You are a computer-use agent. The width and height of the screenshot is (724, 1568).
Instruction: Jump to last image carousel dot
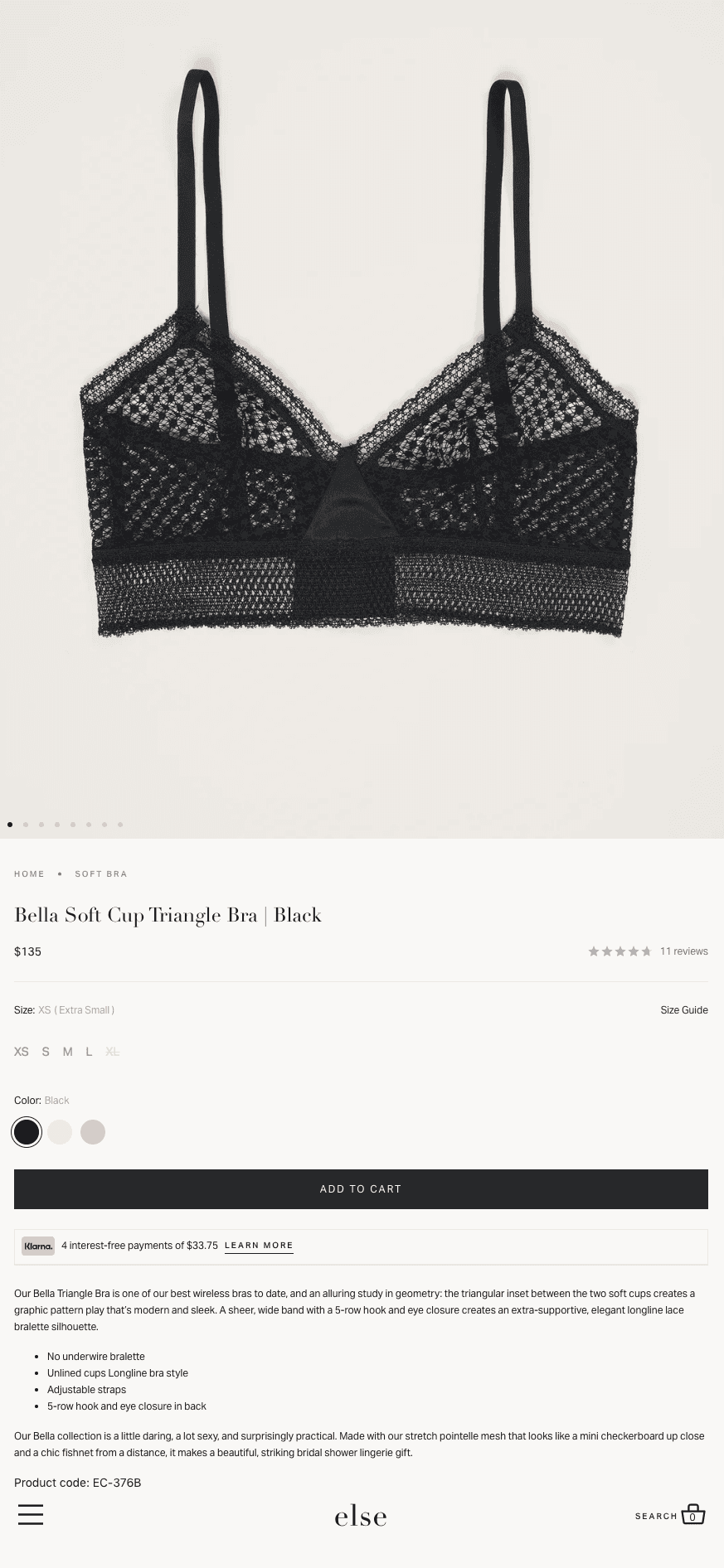[x=120, y=825]
